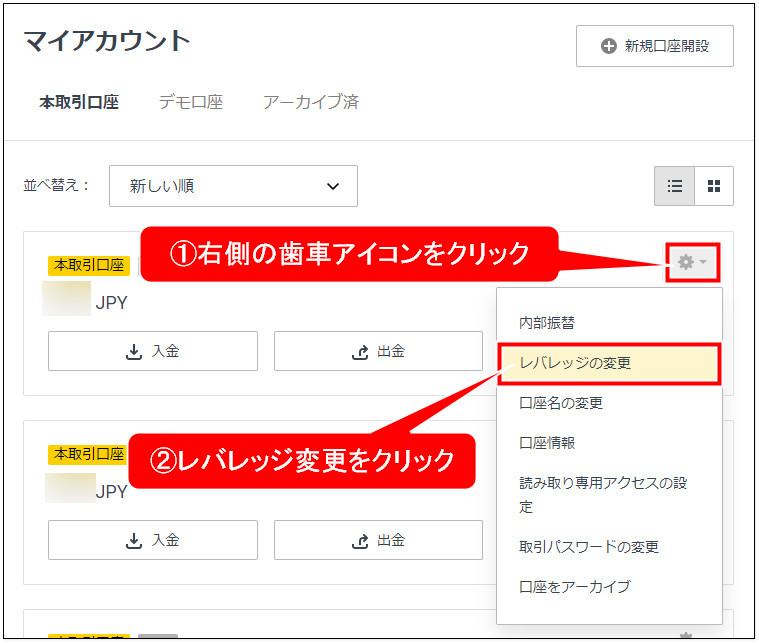Click the 本取引口座 badge on first account
Viewport: 759px width, 643px height.
point(89,265)
